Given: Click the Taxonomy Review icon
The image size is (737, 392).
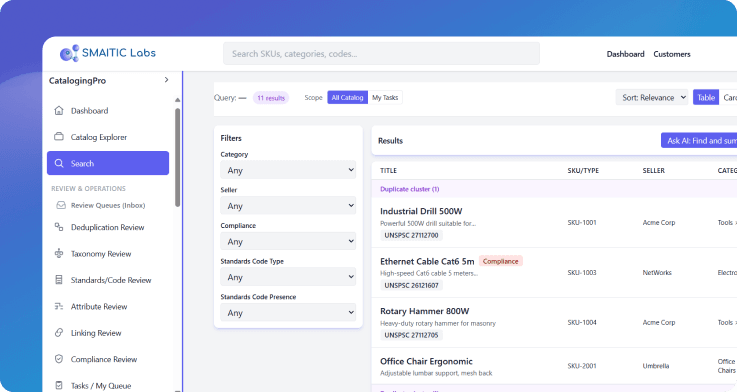Looking at the screenshot, I should point(59,253).
